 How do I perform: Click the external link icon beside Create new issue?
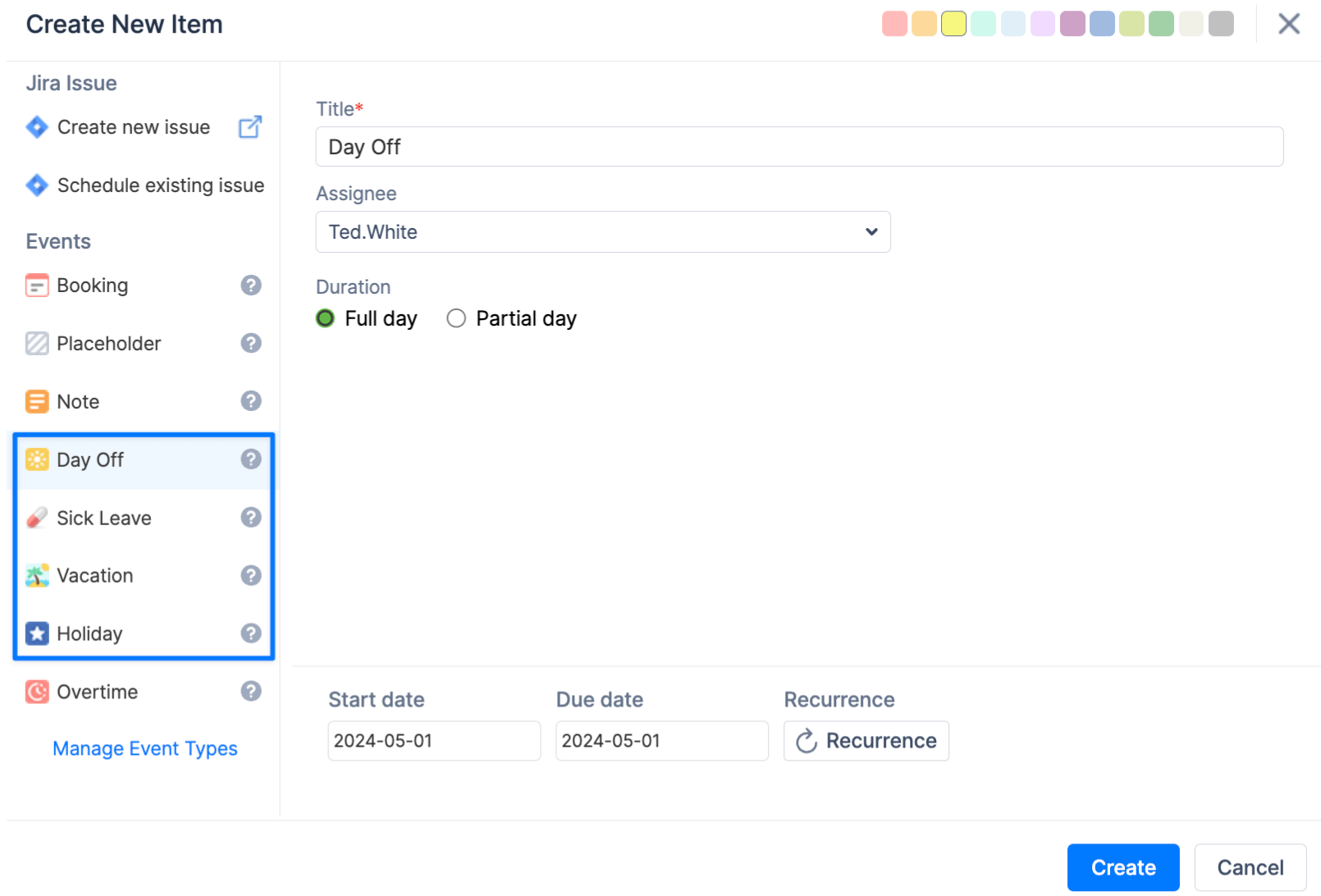click(250, 127)
